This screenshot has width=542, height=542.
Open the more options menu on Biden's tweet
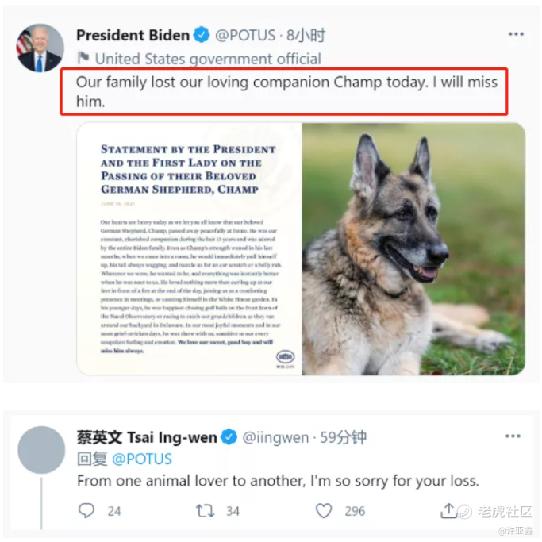click(516, 34)
